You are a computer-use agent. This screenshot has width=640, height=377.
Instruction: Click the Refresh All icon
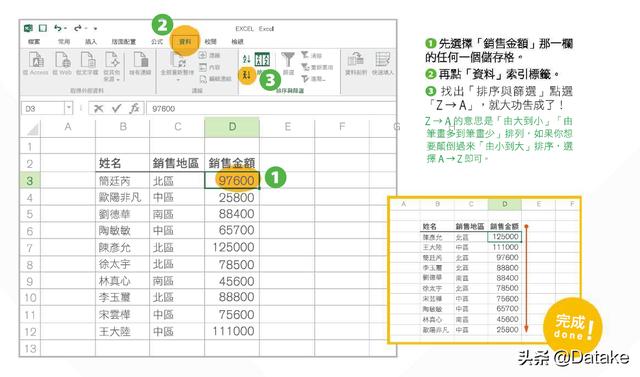pos(178,61)
